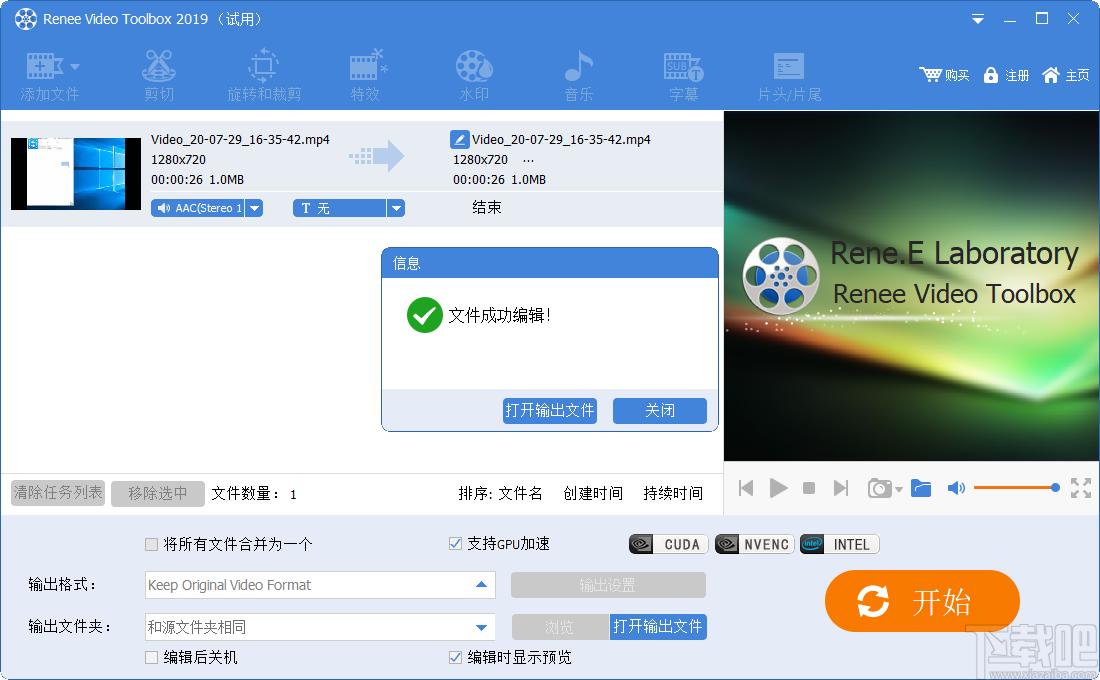Sort by file name (文件名)
1100x680 pixels.
pyautogui.click(x=520, y=493)
